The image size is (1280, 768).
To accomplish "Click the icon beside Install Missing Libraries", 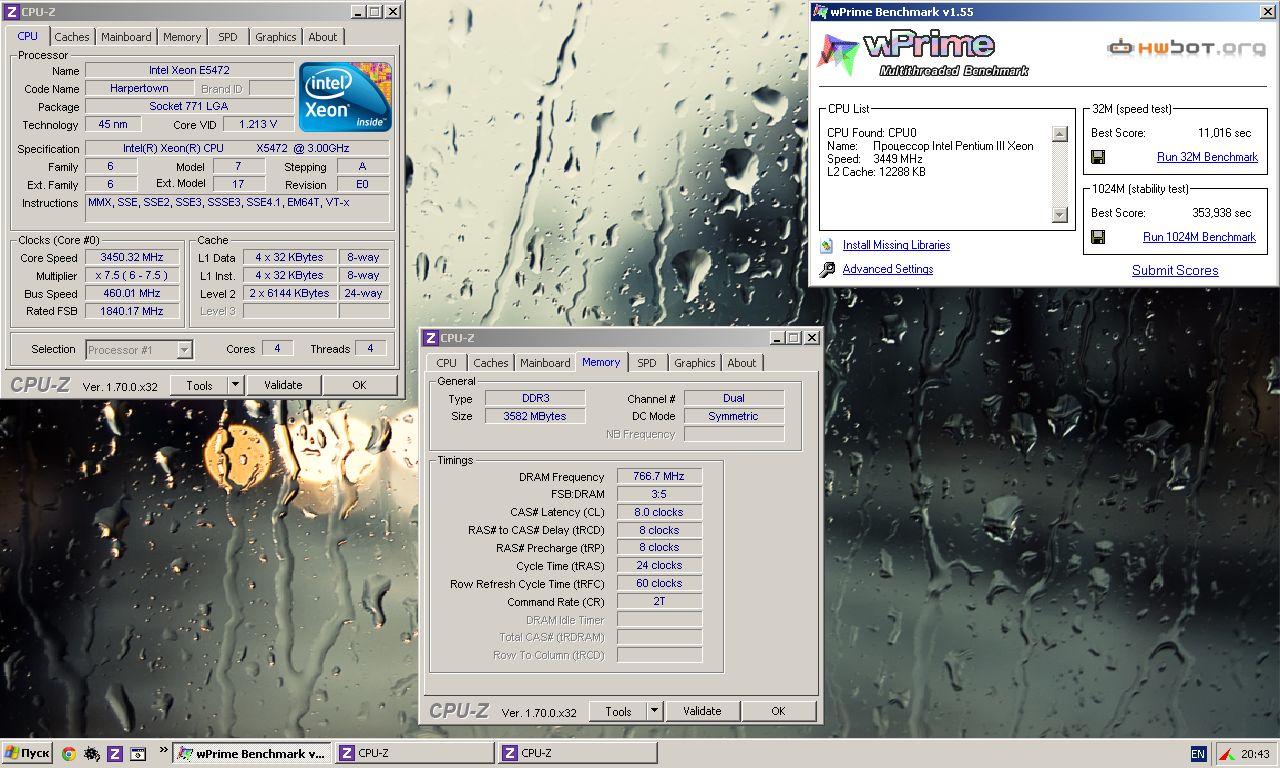I will click(x=826, y=245).
